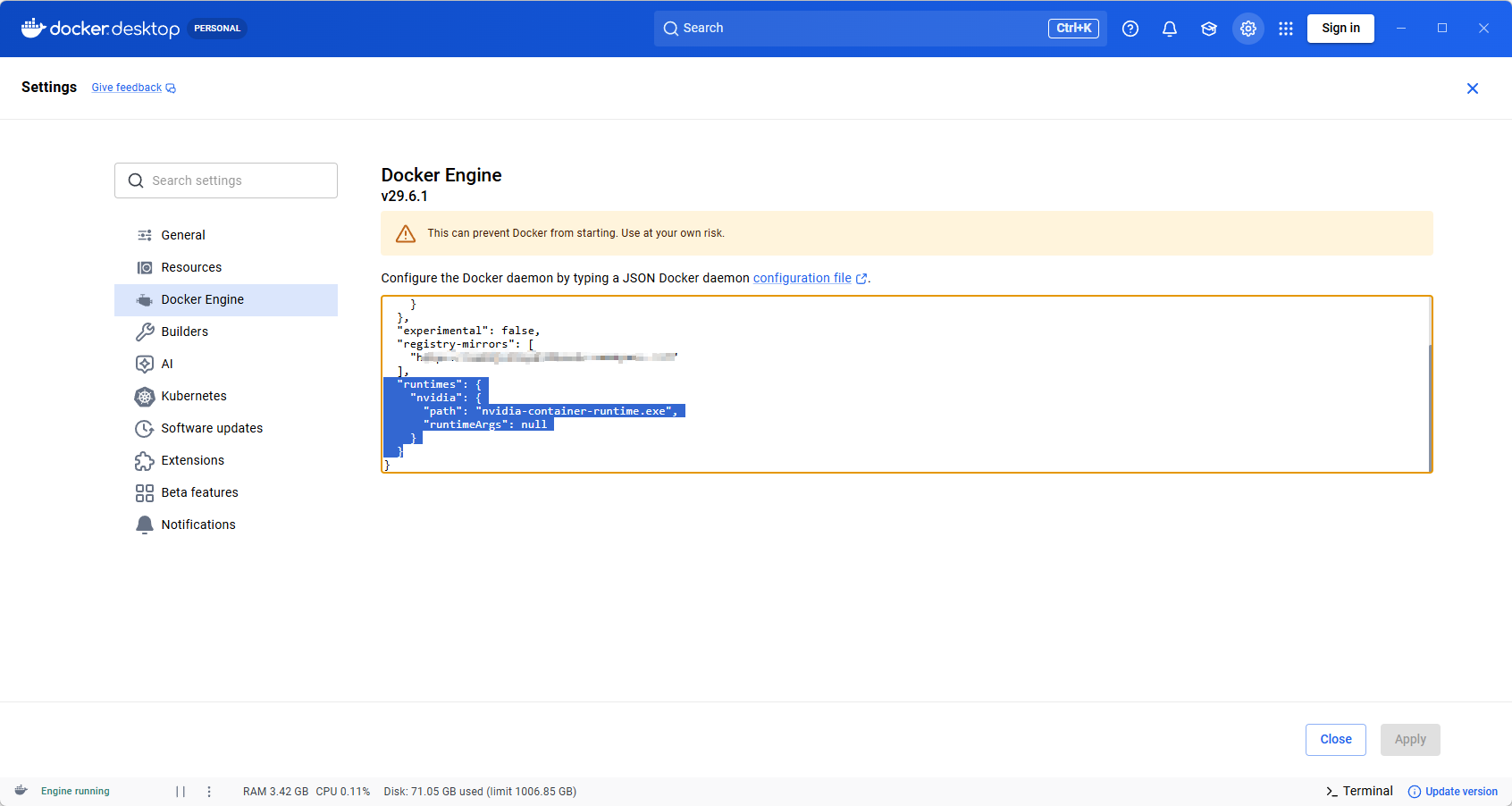Pause engine via the pause icon
1512x806 pixels.
point(181,792)
